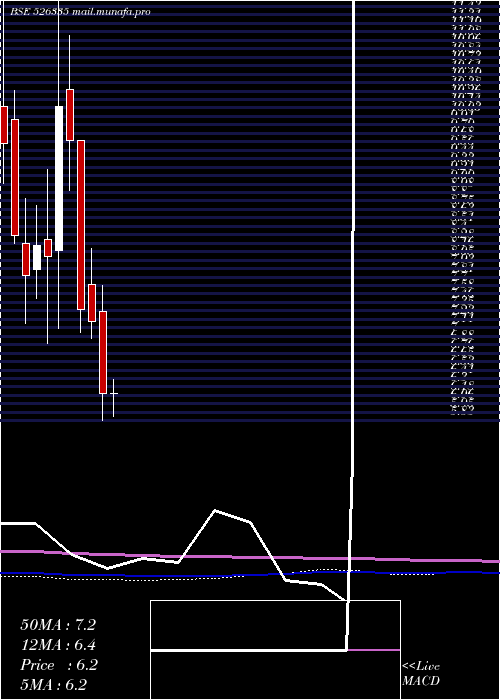Select the 50MA : 7.2 legend text
This screenshot has width=500, height=700.
pos(58,625)
